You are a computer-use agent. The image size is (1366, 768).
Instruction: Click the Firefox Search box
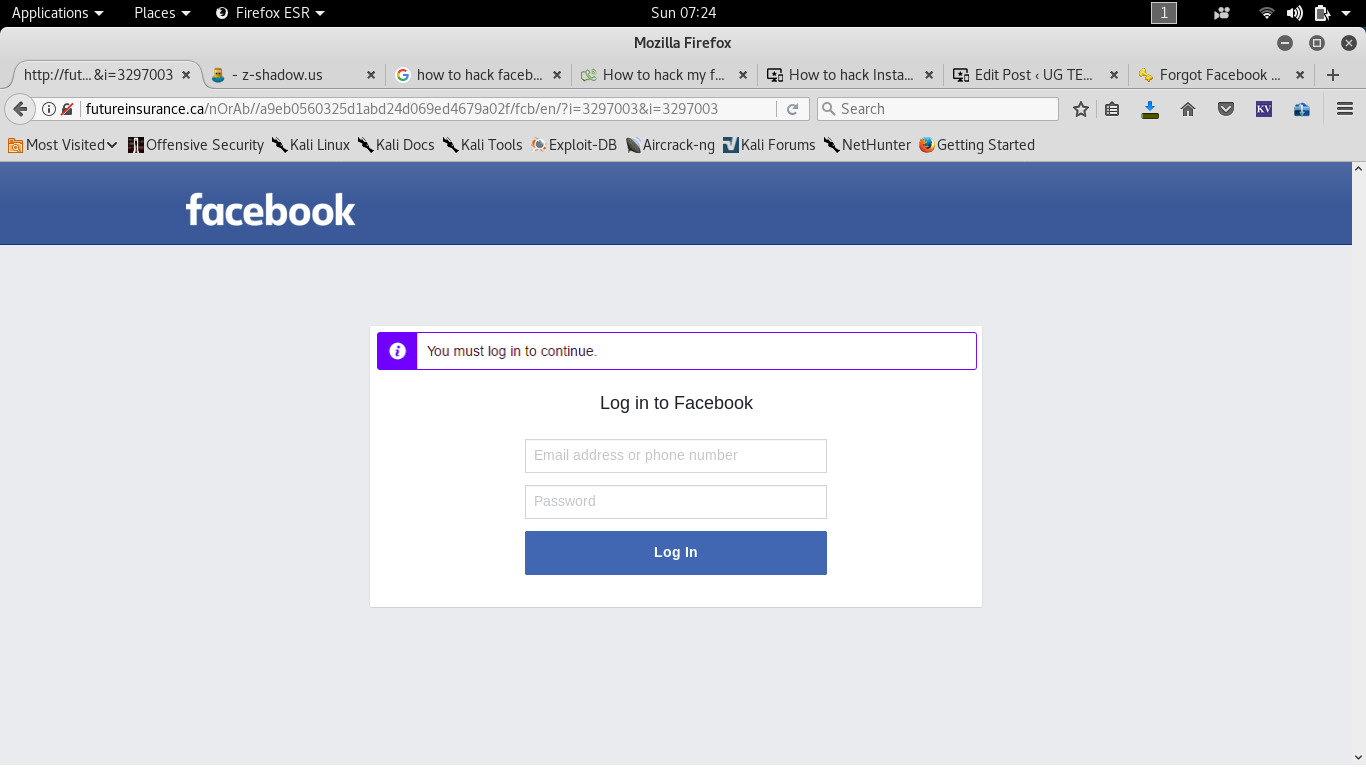pyautogui.click(x=938, y=109)
